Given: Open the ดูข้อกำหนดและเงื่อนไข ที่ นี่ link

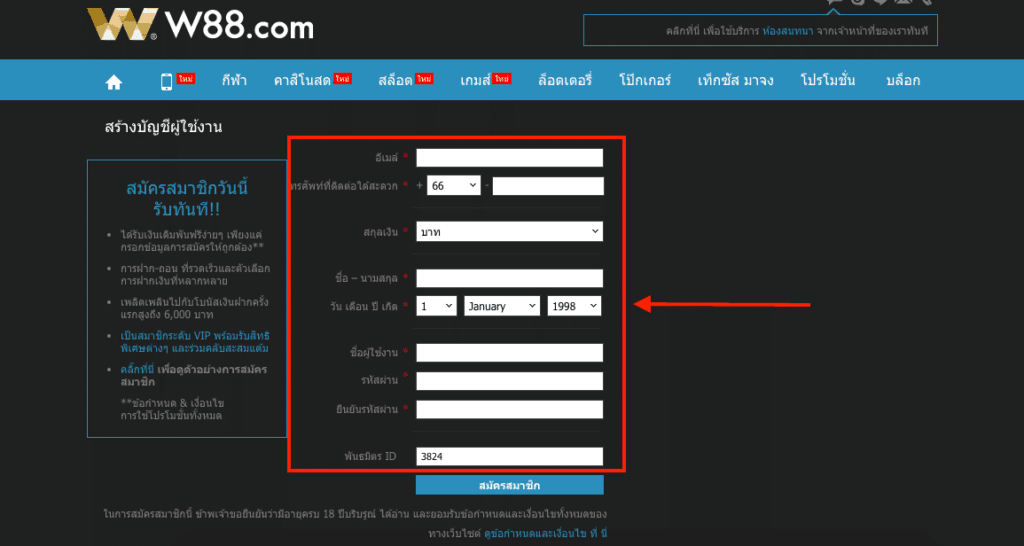Looking at the screenshot, I should click(x=545, y=534).
